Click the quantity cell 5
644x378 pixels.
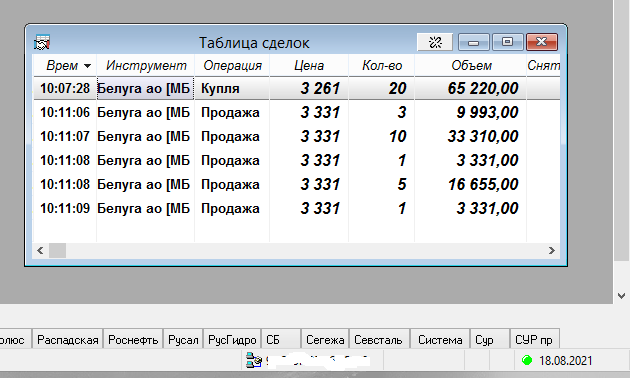(382, 184)
